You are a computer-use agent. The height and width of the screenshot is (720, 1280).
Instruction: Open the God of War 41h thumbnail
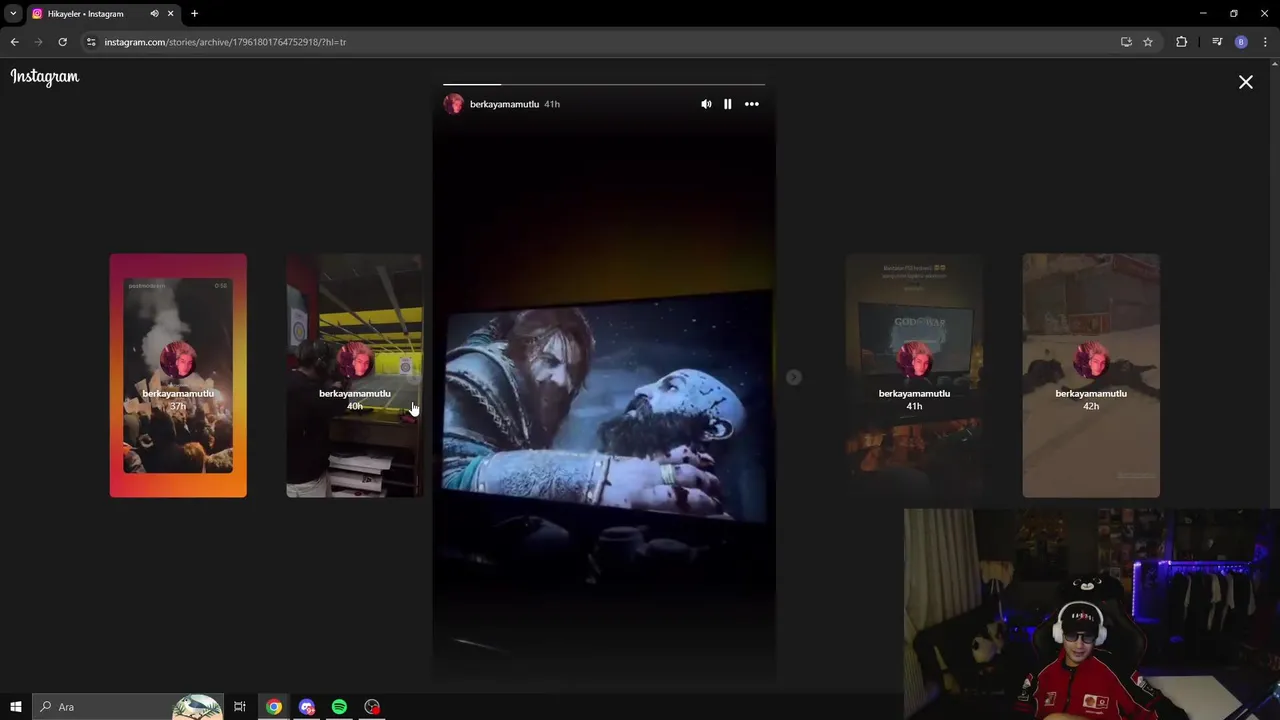click(x=914, y=375)
